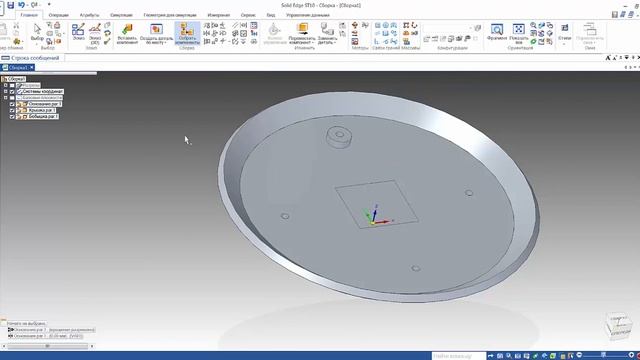Click the Cut scissors icon in clipboard group

tap(16, 25)
